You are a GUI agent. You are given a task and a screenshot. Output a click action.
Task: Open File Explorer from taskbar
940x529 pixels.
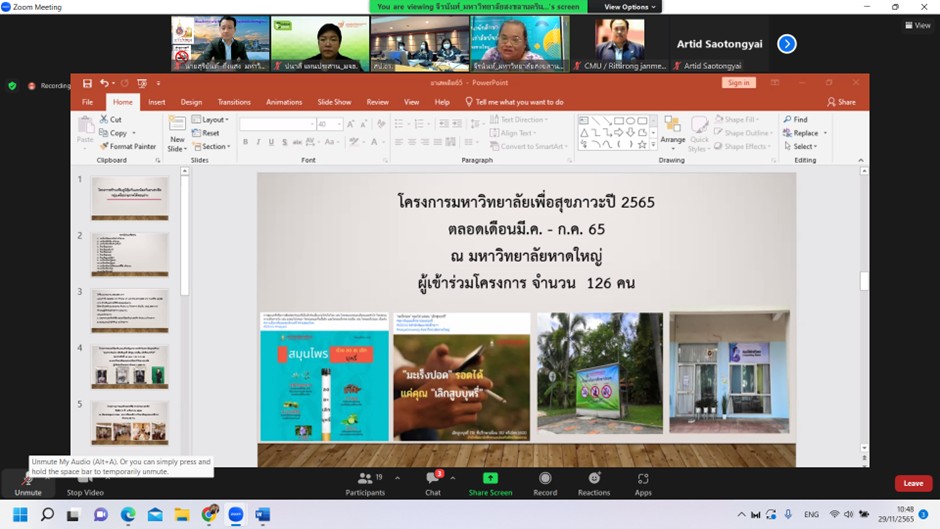(182, 515)
